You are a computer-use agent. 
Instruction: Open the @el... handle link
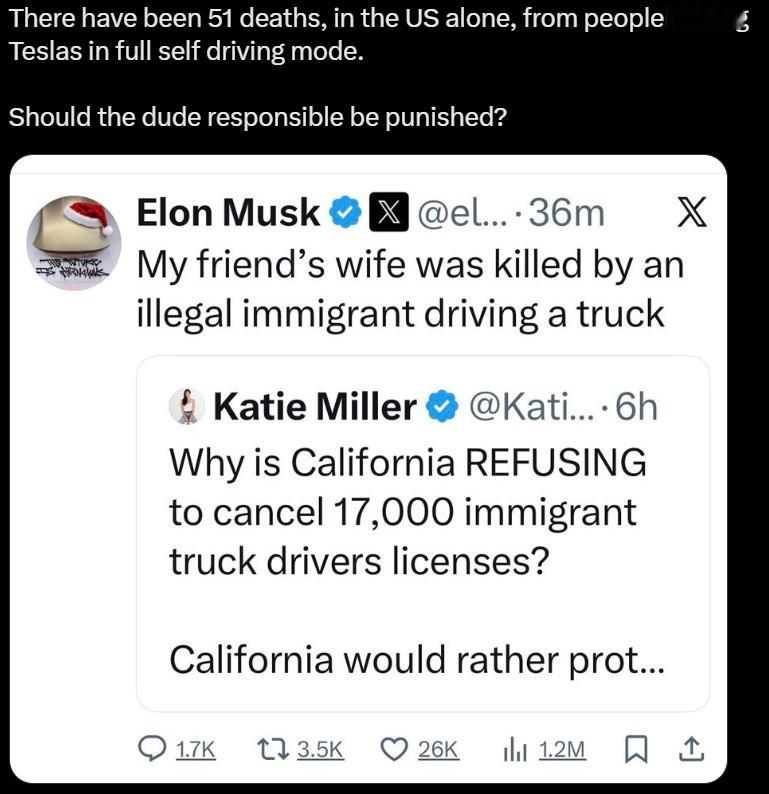[457, 212]
